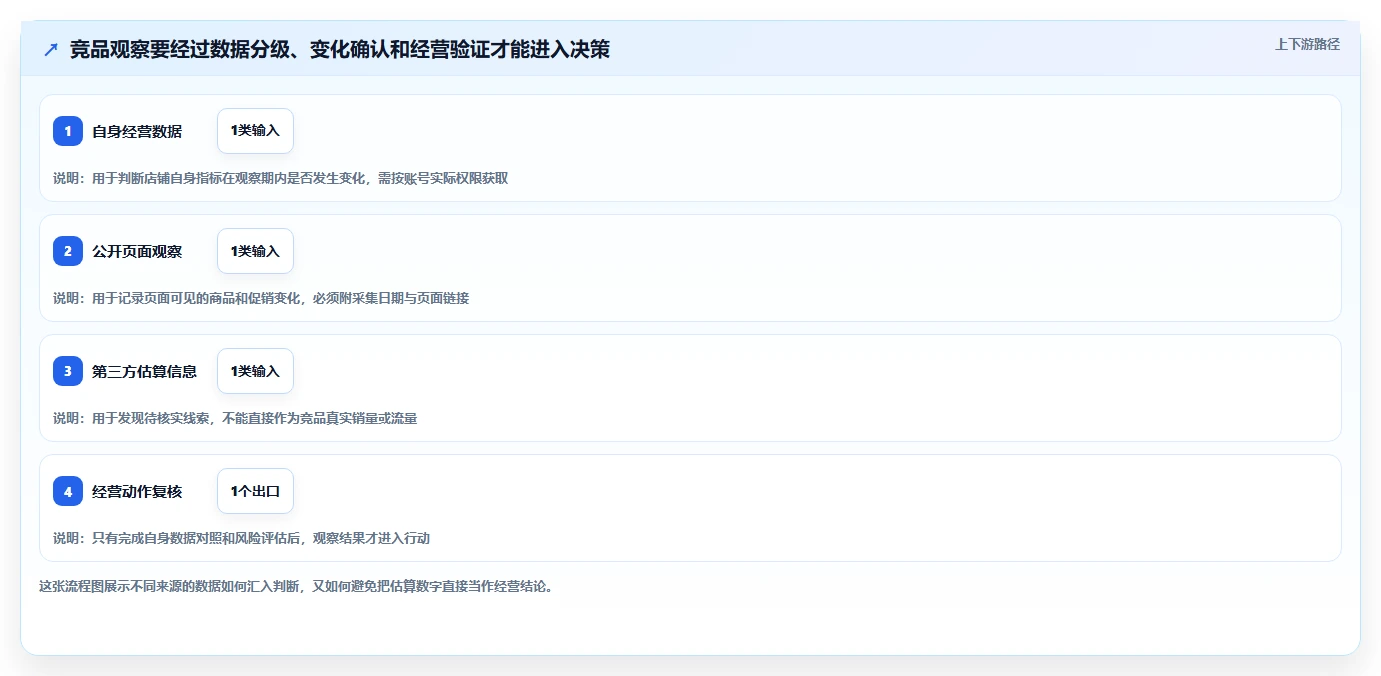Click the 1类输入 tag next to 公开页面观察
Viewport: 1381px width, 676px height.
coord(255,251)
